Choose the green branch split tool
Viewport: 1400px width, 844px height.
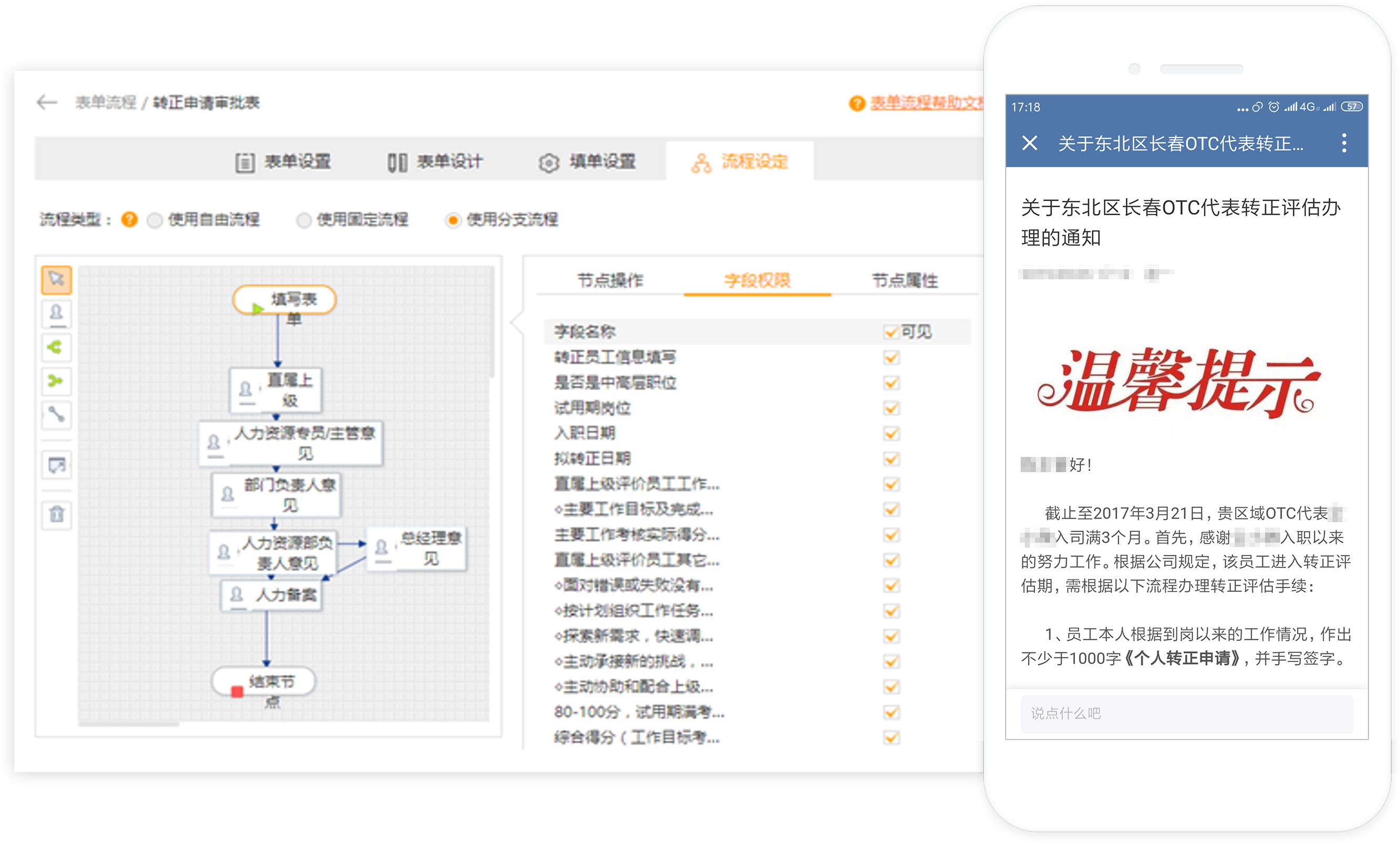point(56,347)
